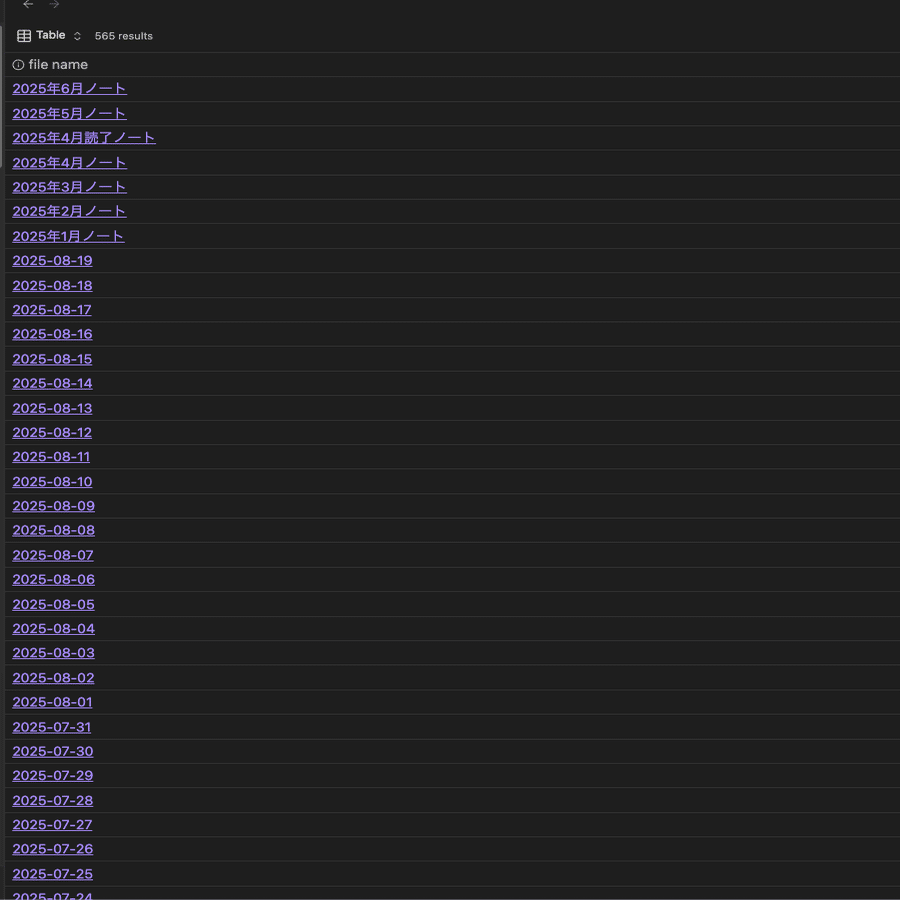Click the back navigation arrow
The image size is (900, 900).
(28, 4)
